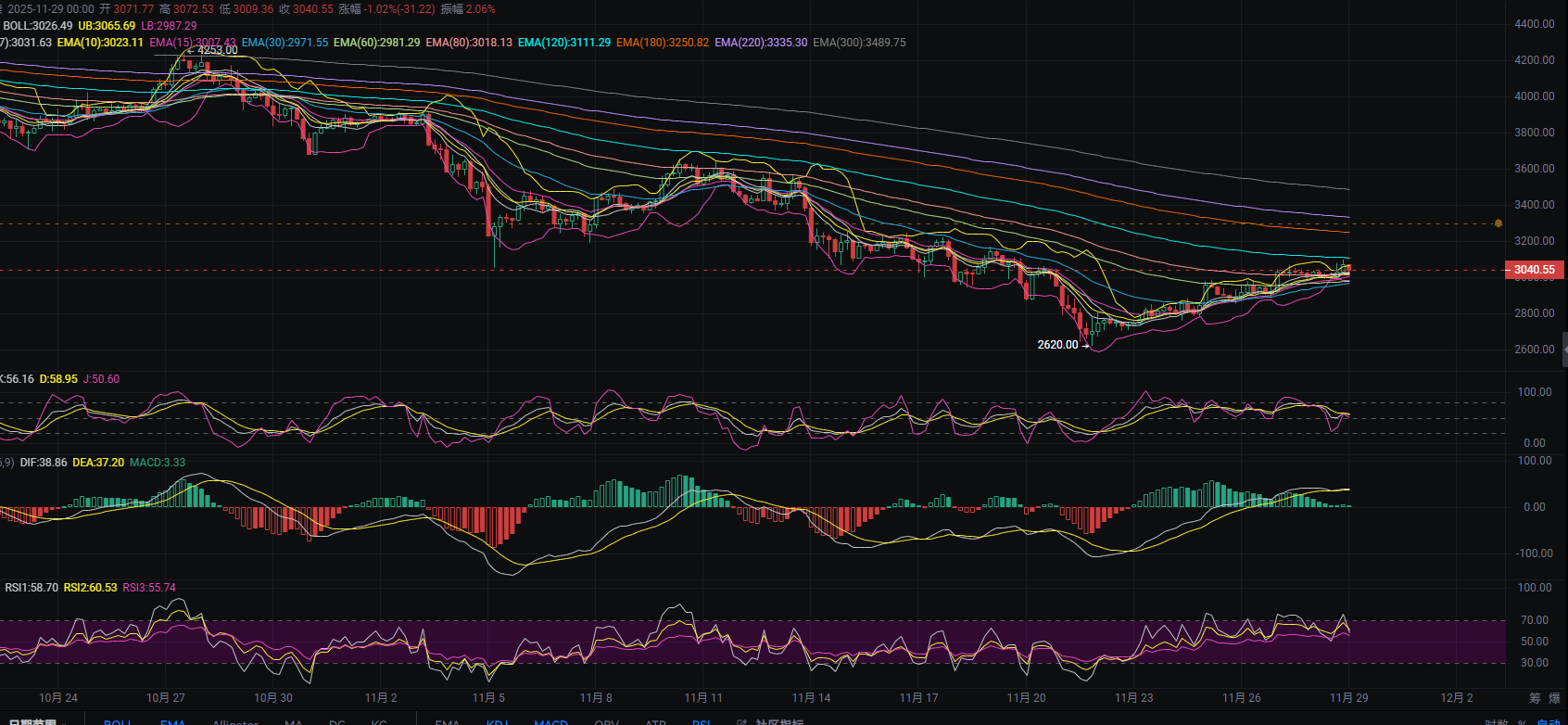Expand the collapsed right side panel arrow
Screen dimensions: 1568x725
coord(1564,350)
